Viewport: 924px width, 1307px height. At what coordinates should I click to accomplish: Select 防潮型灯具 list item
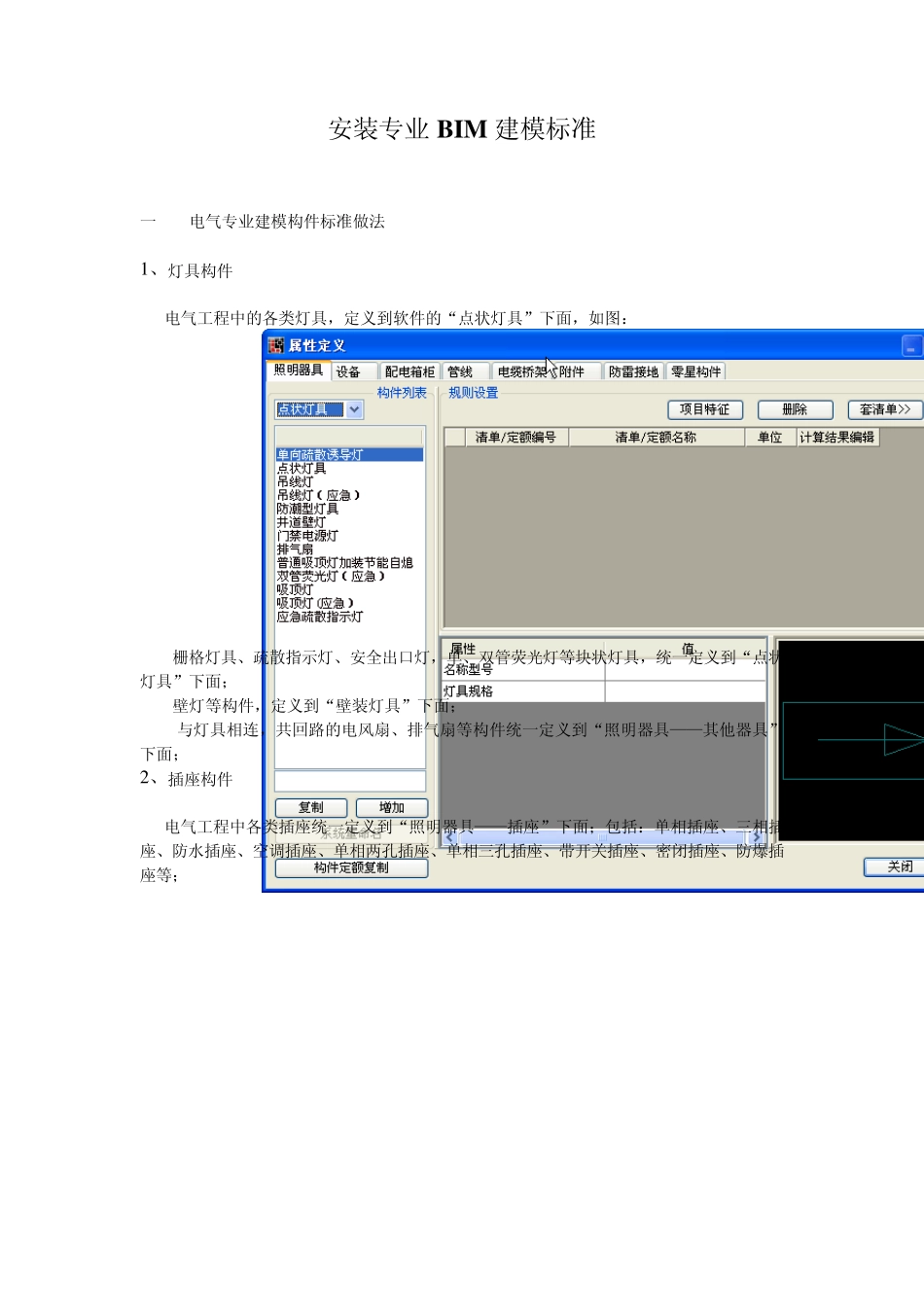pyautogui.click(x=307, y=509)
